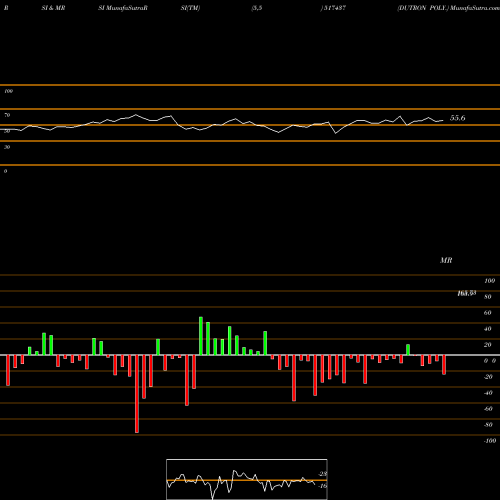
Task: Select the longest red bar in MR histogram
Action: 137,394
